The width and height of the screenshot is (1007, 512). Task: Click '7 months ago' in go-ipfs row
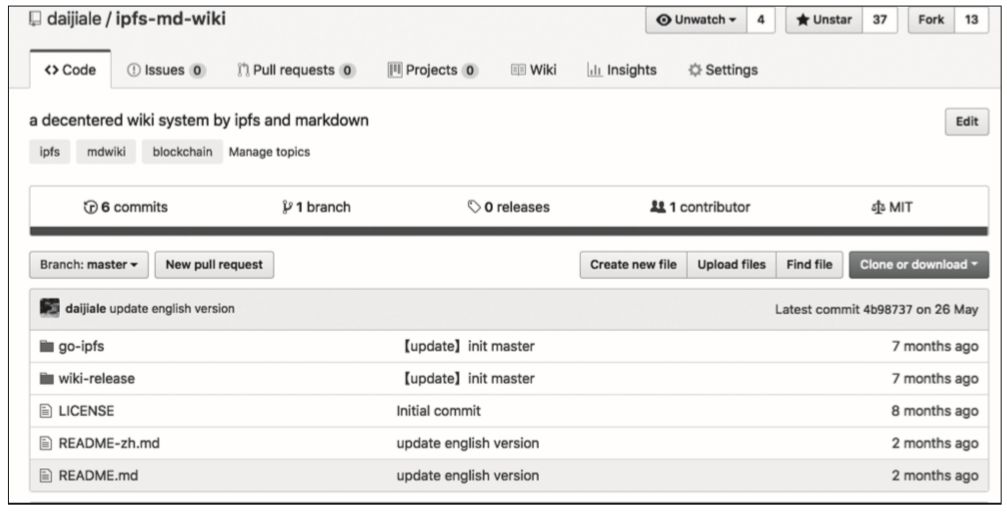(x=934, y=347)
